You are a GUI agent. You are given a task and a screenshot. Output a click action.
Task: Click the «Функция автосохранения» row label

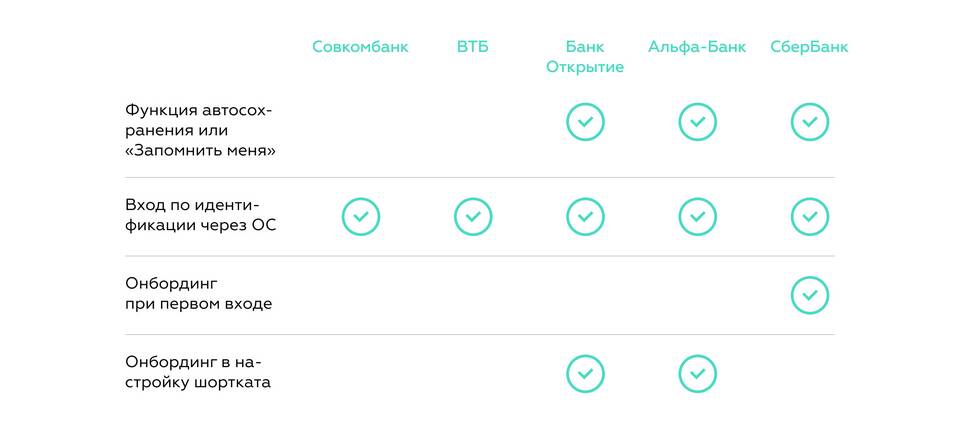pyautogui.click(x=200, y=130)
